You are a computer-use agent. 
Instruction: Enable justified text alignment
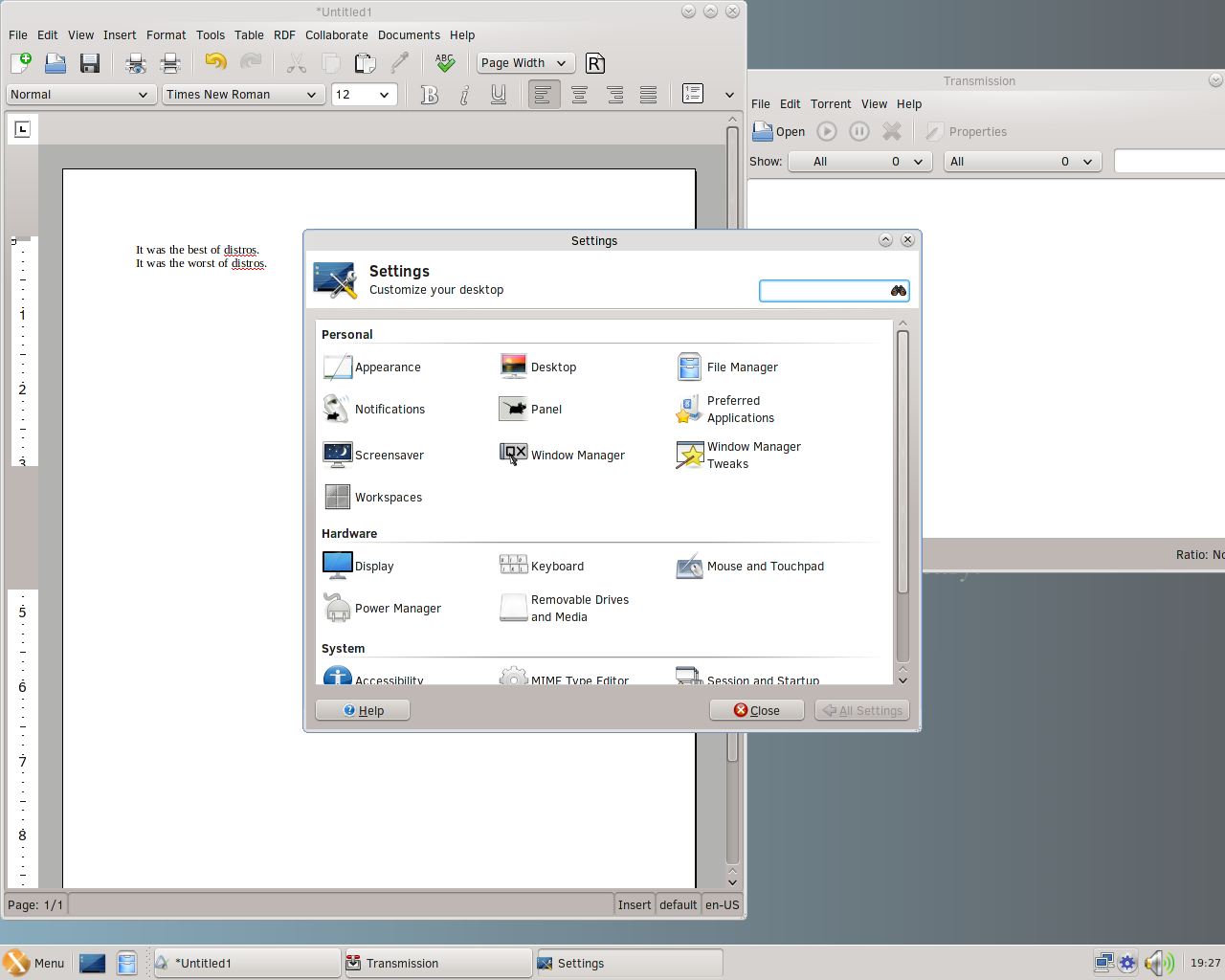point(648,94)
